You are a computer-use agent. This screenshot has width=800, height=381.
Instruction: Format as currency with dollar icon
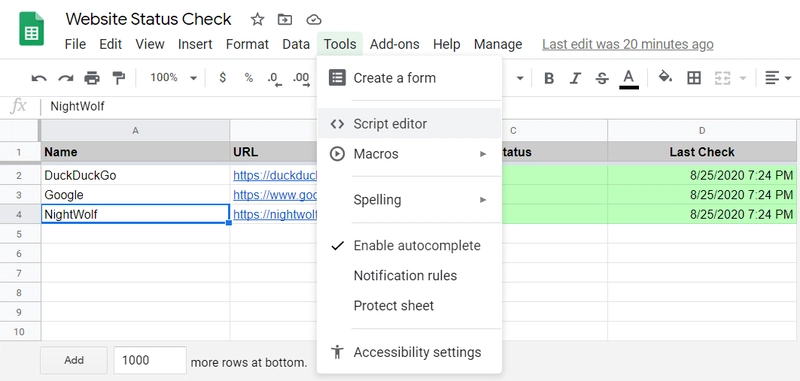222,78
